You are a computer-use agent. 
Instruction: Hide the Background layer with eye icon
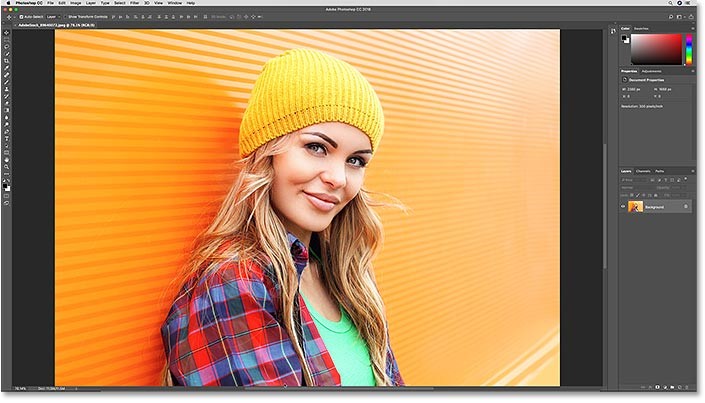click(623, 206)
